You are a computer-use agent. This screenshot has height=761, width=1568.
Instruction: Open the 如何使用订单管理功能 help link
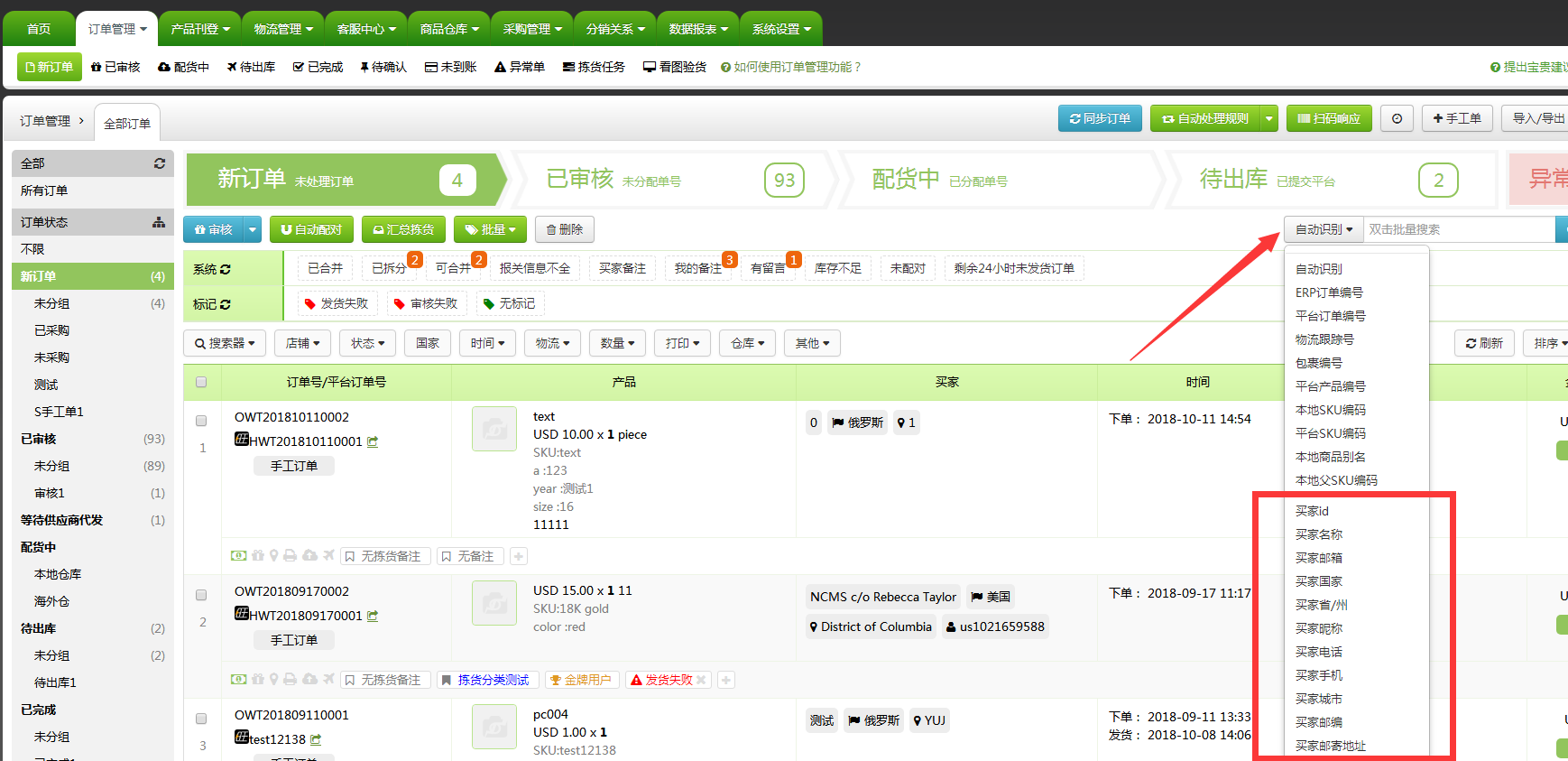[790, 67]
